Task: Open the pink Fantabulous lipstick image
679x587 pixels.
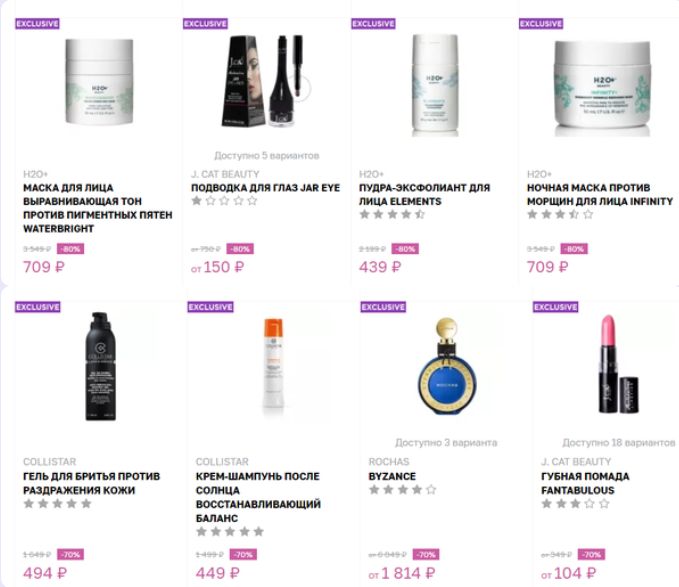Action: tap(619, 364)
